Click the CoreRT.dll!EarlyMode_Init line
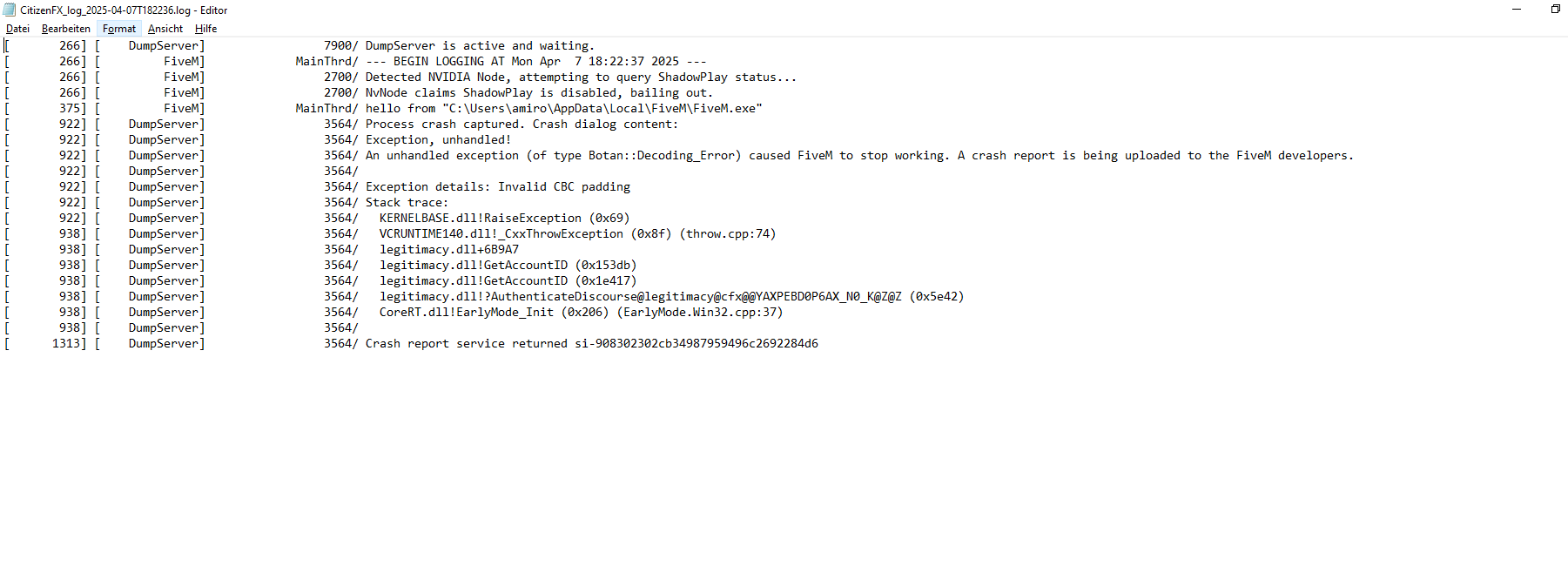 pos(581,313)
